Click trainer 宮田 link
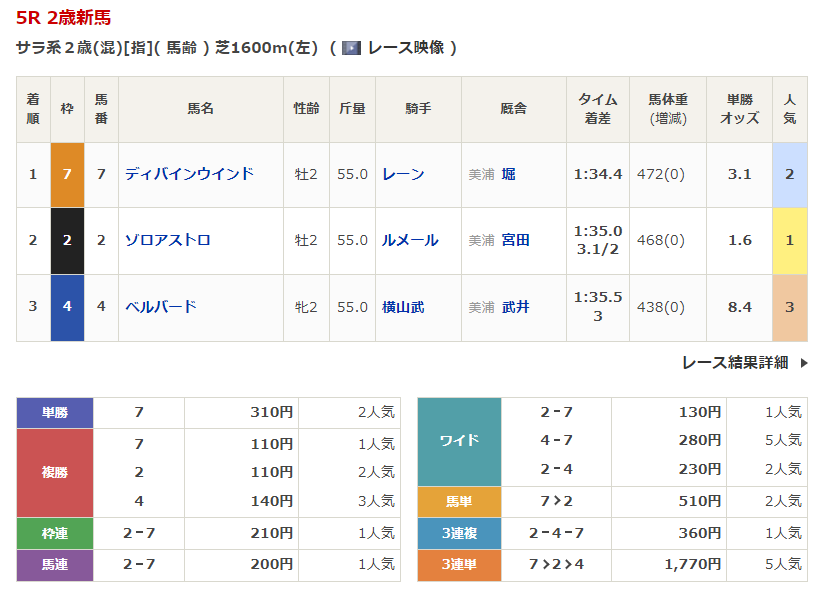822x592 pixels. (x=515, y=240)
